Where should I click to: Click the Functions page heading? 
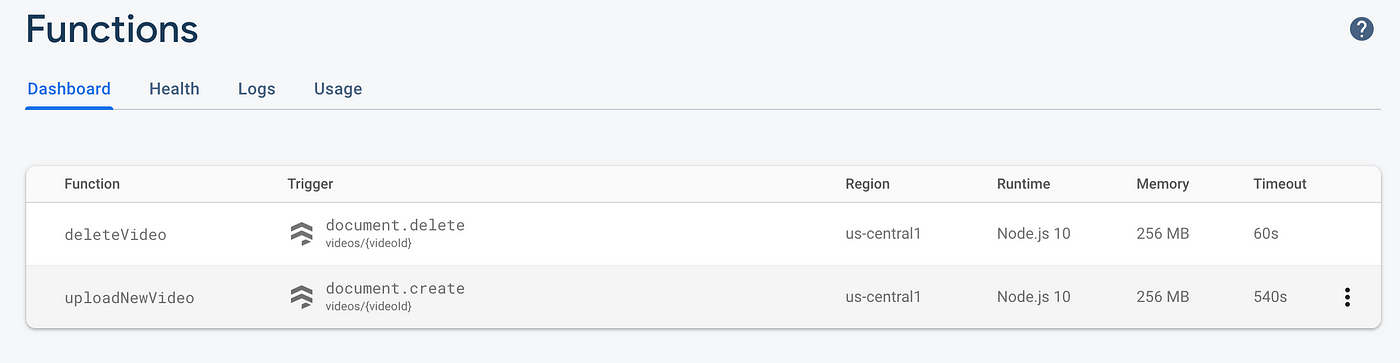click(111, 29)
